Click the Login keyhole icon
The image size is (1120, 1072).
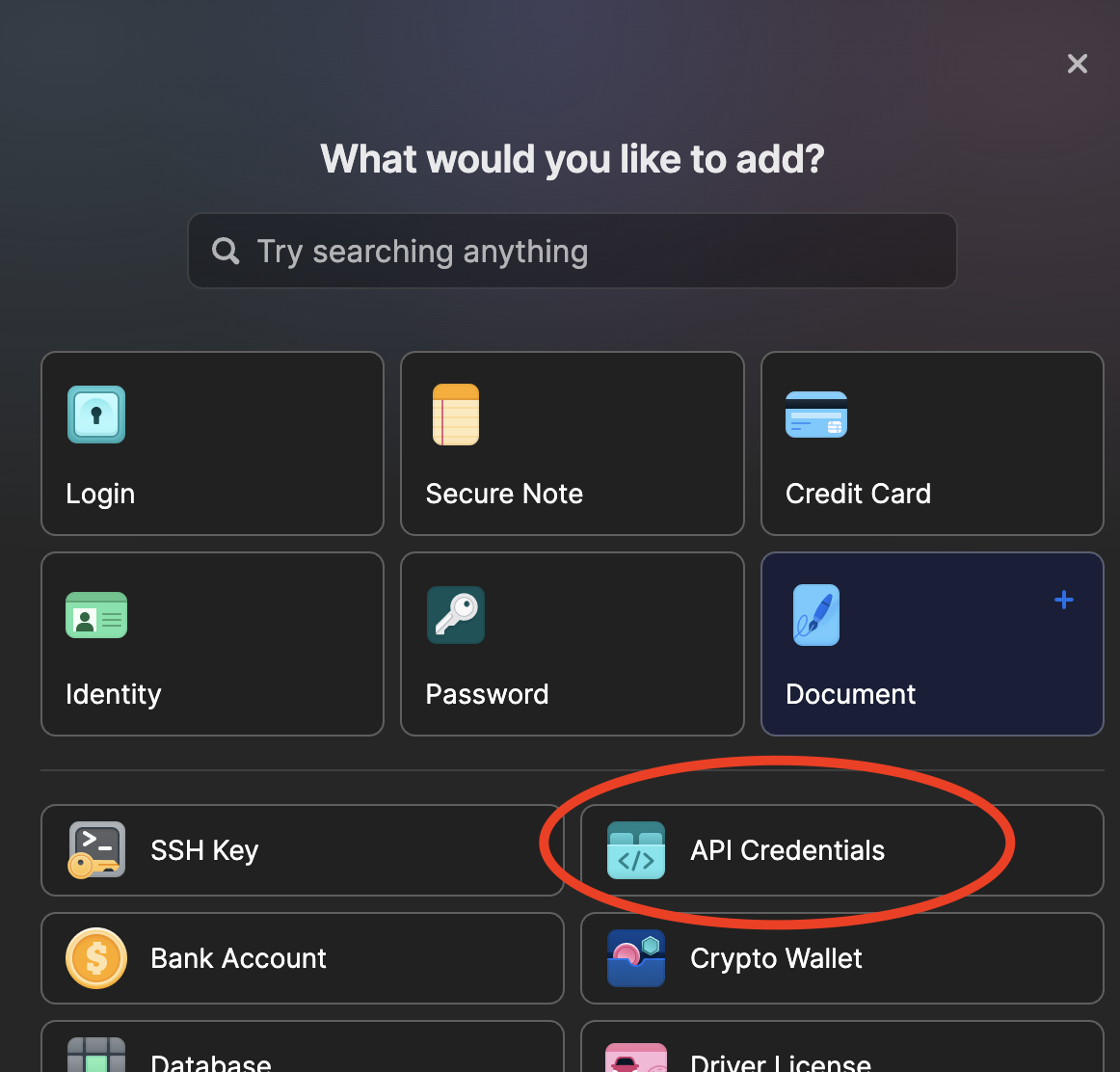pyautogui.click(x=96, y=415)
